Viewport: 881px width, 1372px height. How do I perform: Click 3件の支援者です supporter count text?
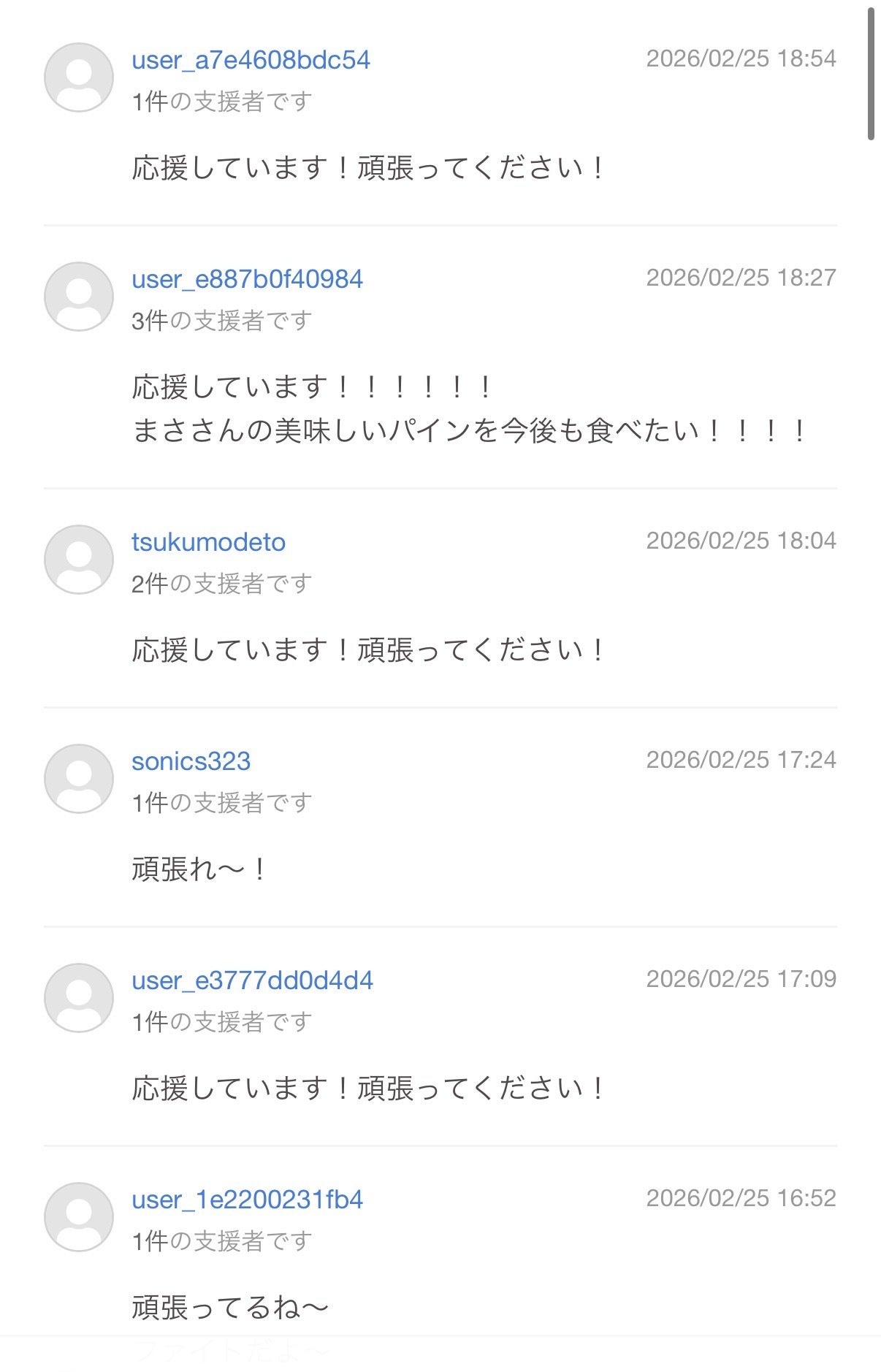pyautogui.click(x=221, y=321)
